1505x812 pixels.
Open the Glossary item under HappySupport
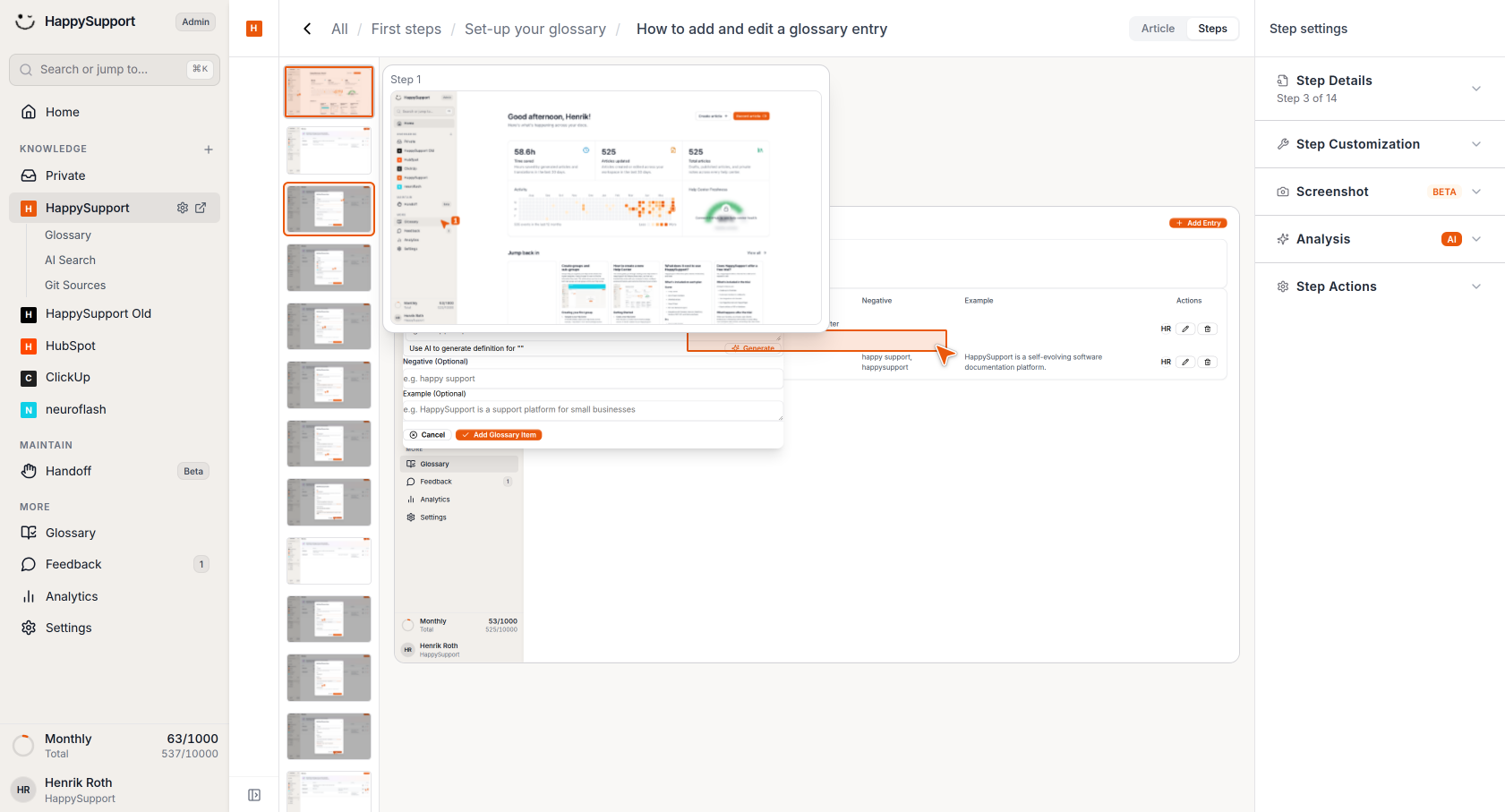click(68, 235)
